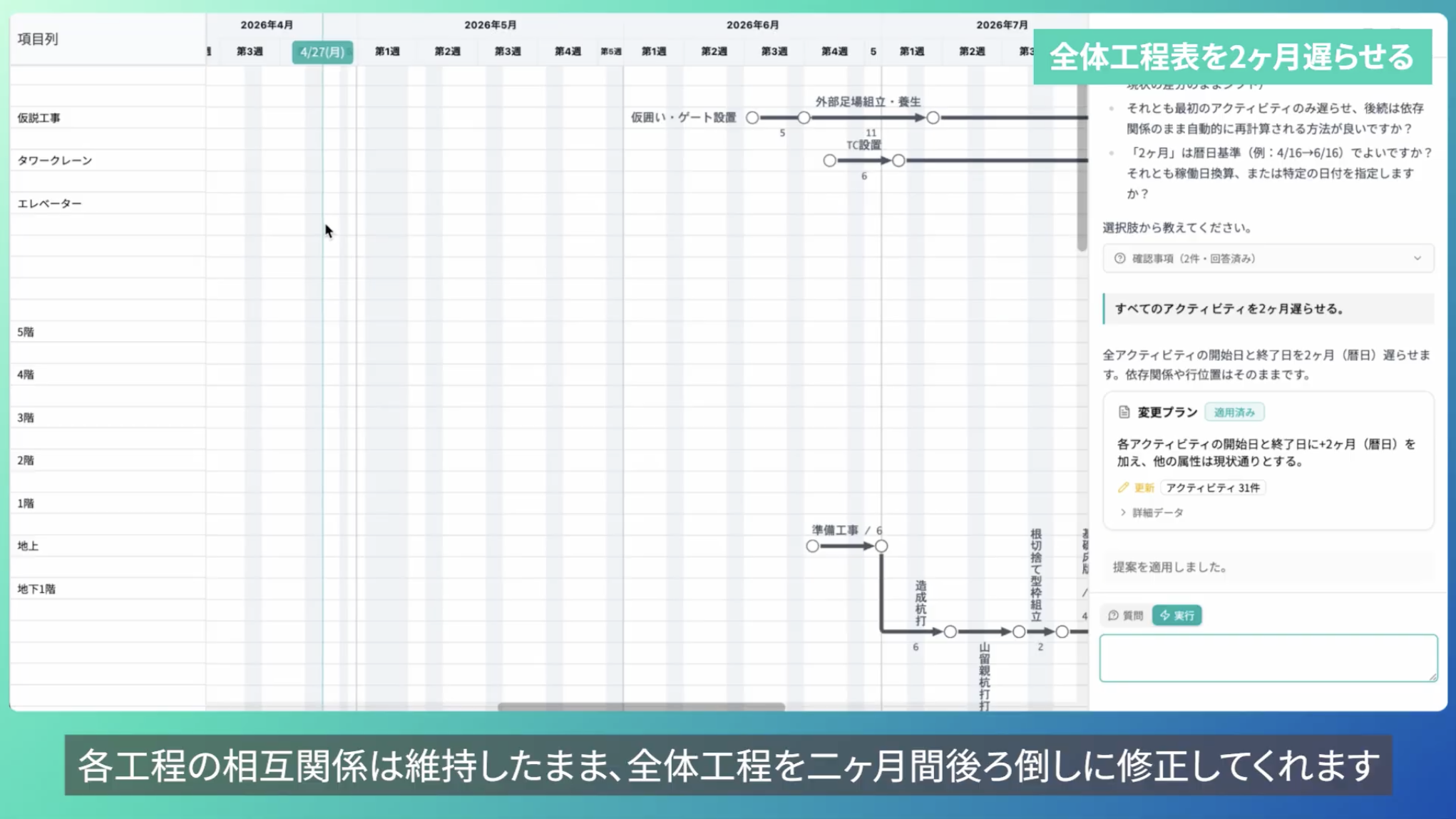The image size is (1456, 819).
Task: Expand the 詳細データ disclosure
Action: [x=1152, y=513]
